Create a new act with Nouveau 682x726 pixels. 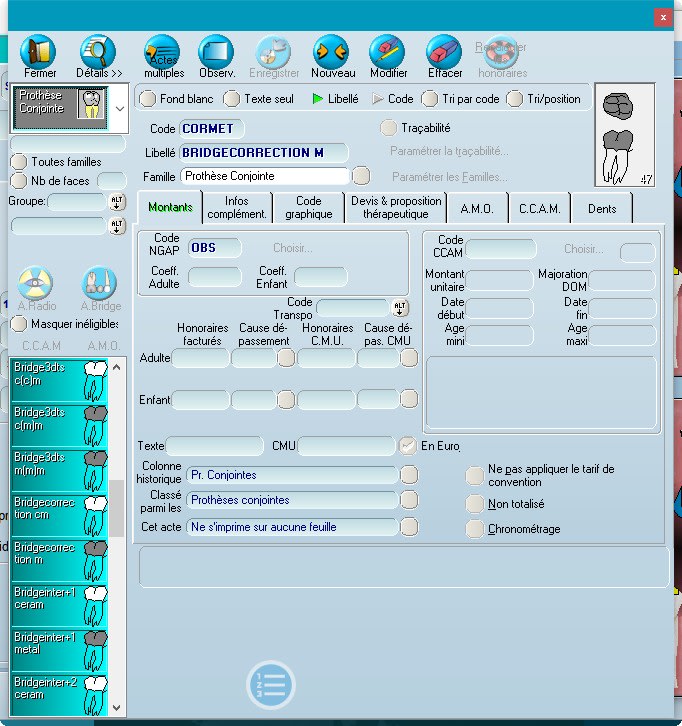pyautogui.click(x=332, y=51)
